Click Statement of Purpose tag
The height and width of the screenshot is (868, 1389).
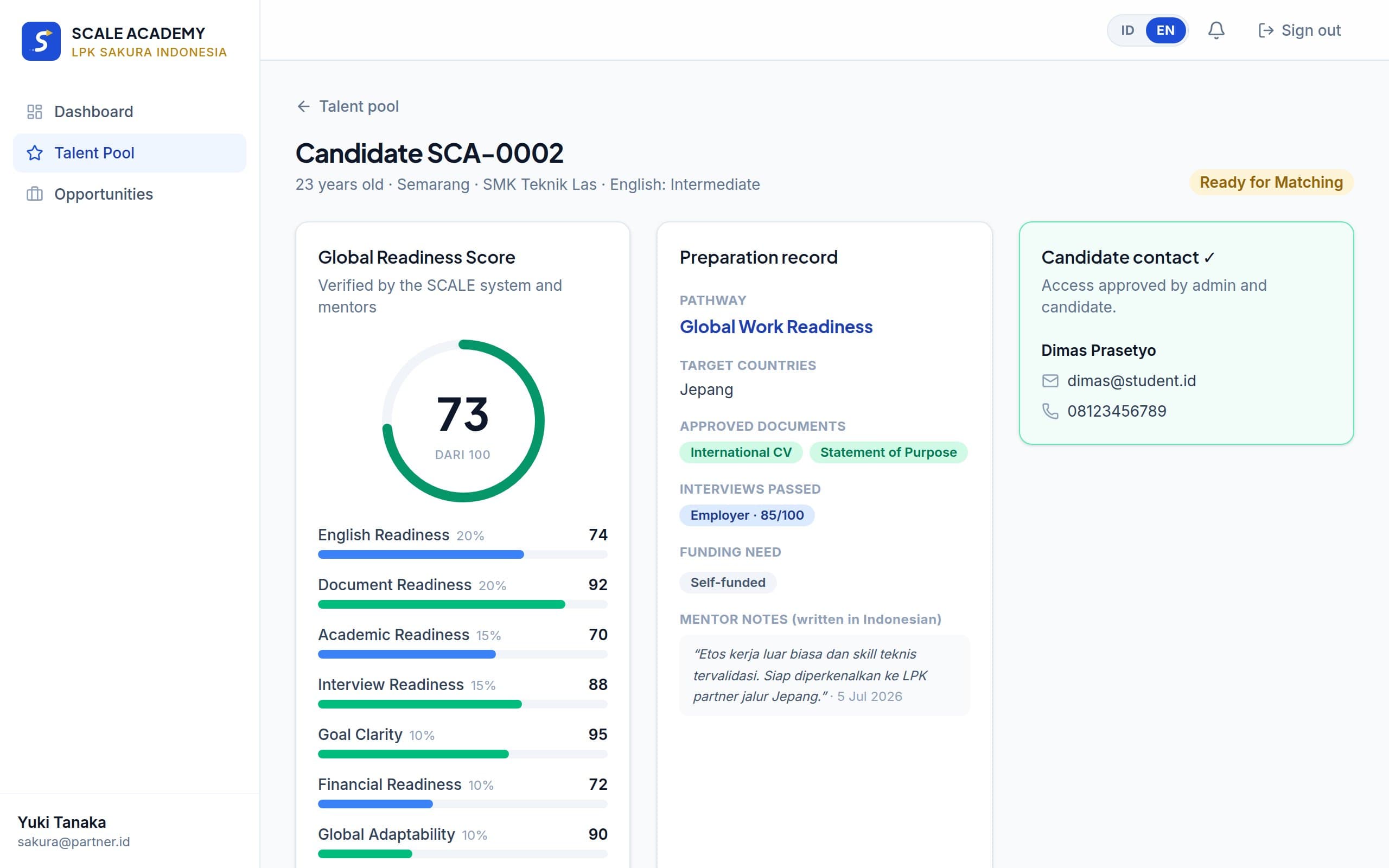point(888,452)
